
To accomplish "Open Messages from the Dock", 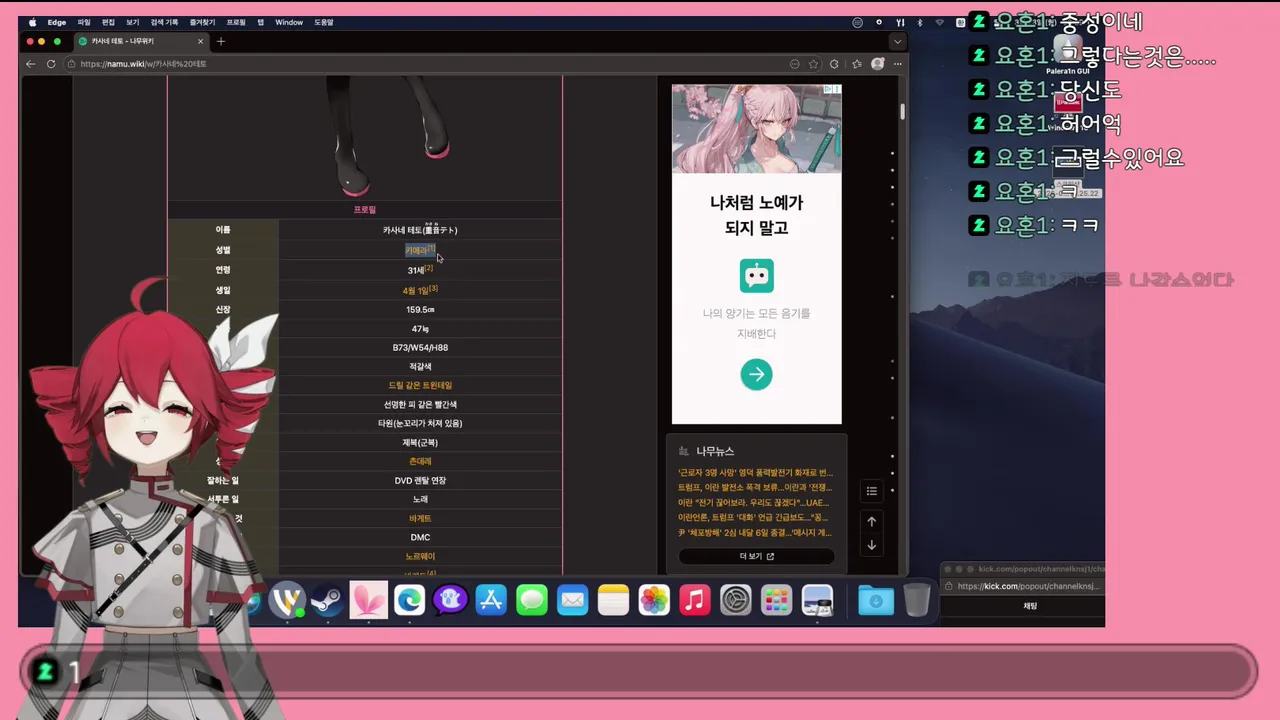I will click(532, 601).
